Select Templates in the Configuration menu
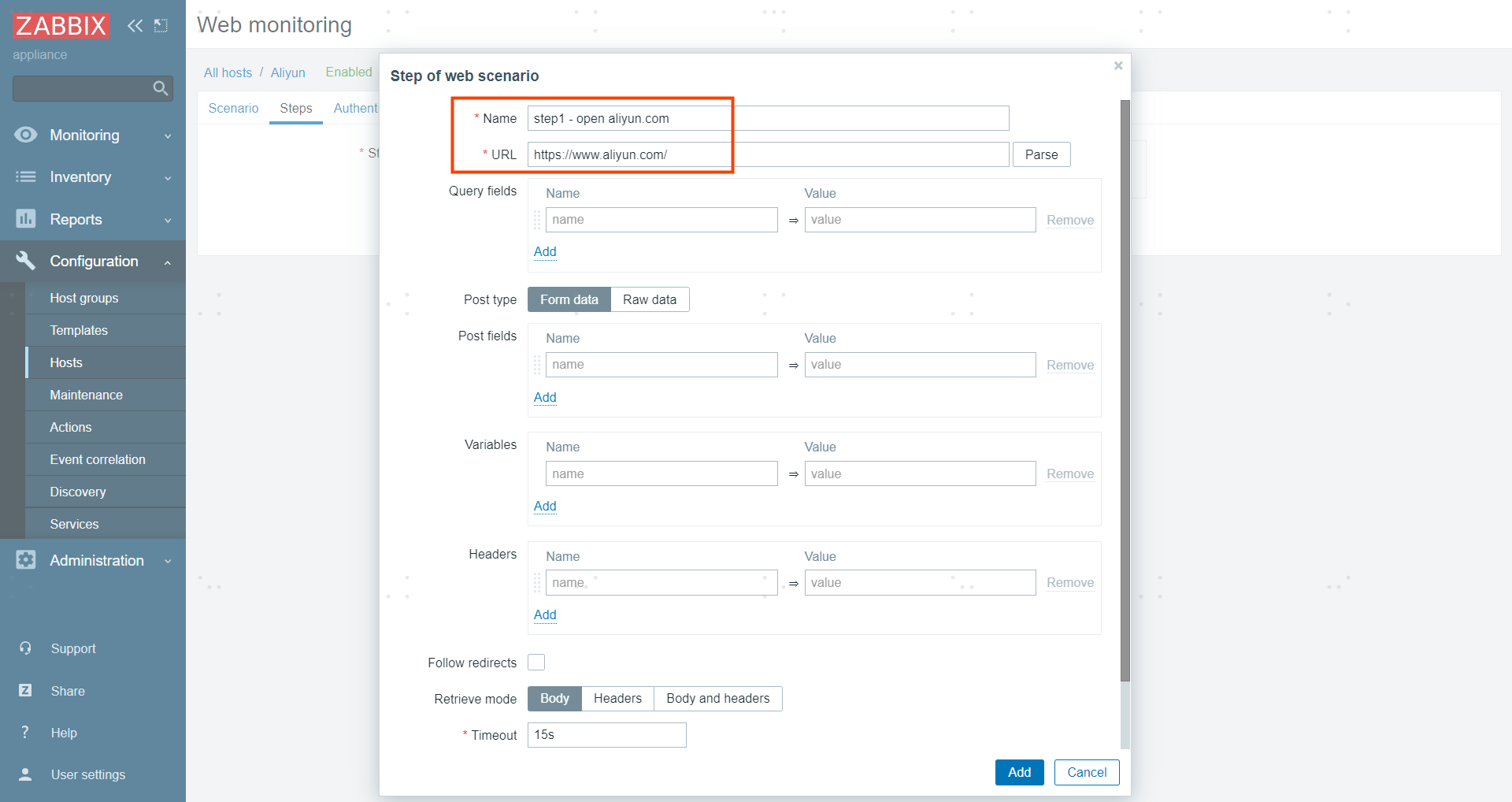 tap(77, 330)
